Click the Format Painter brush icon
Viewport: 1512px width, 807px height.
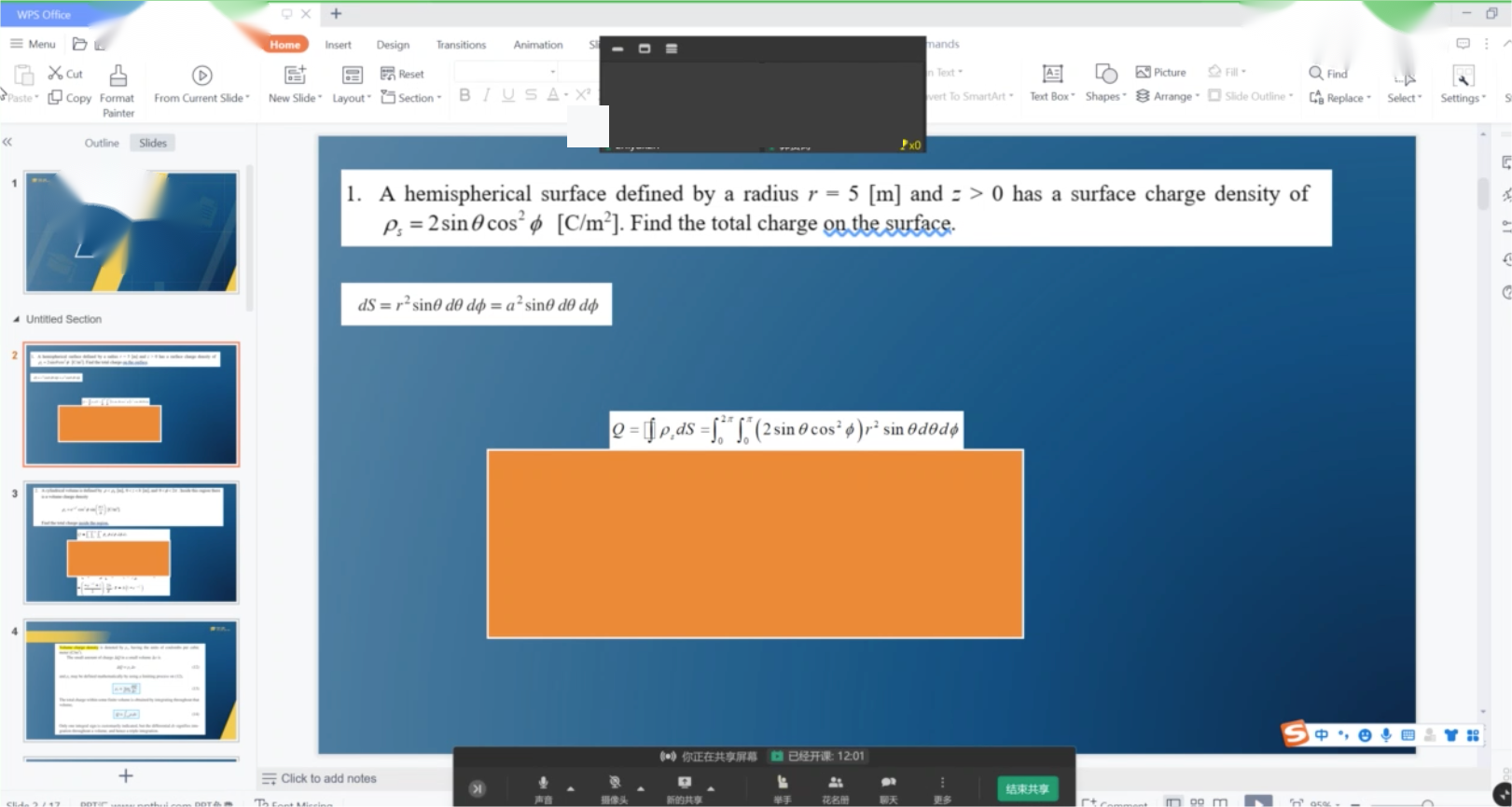coord(118,76)
